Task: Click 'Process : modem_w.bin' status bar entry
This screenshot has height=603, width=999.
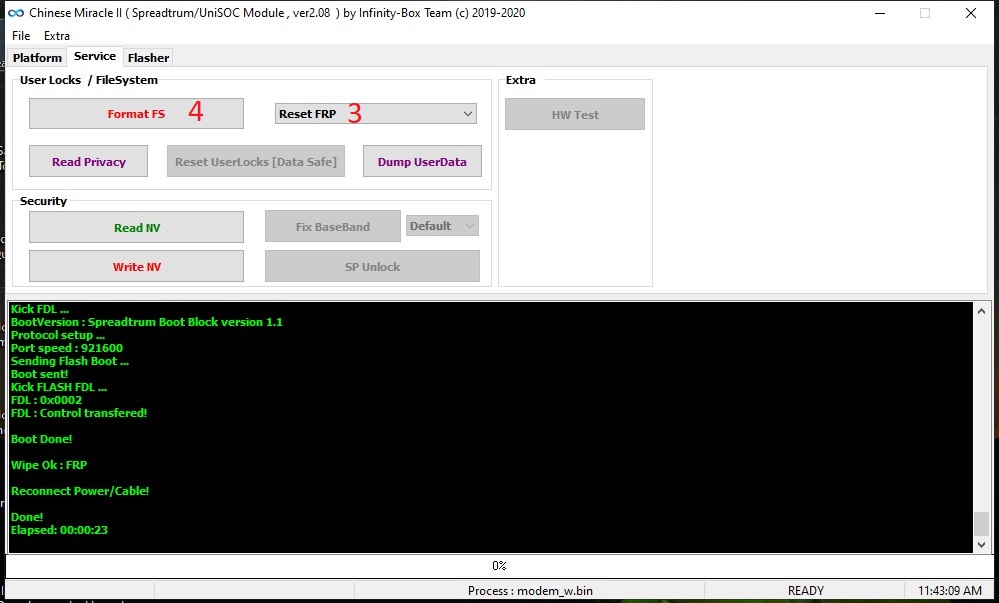Action: point(530,591)
